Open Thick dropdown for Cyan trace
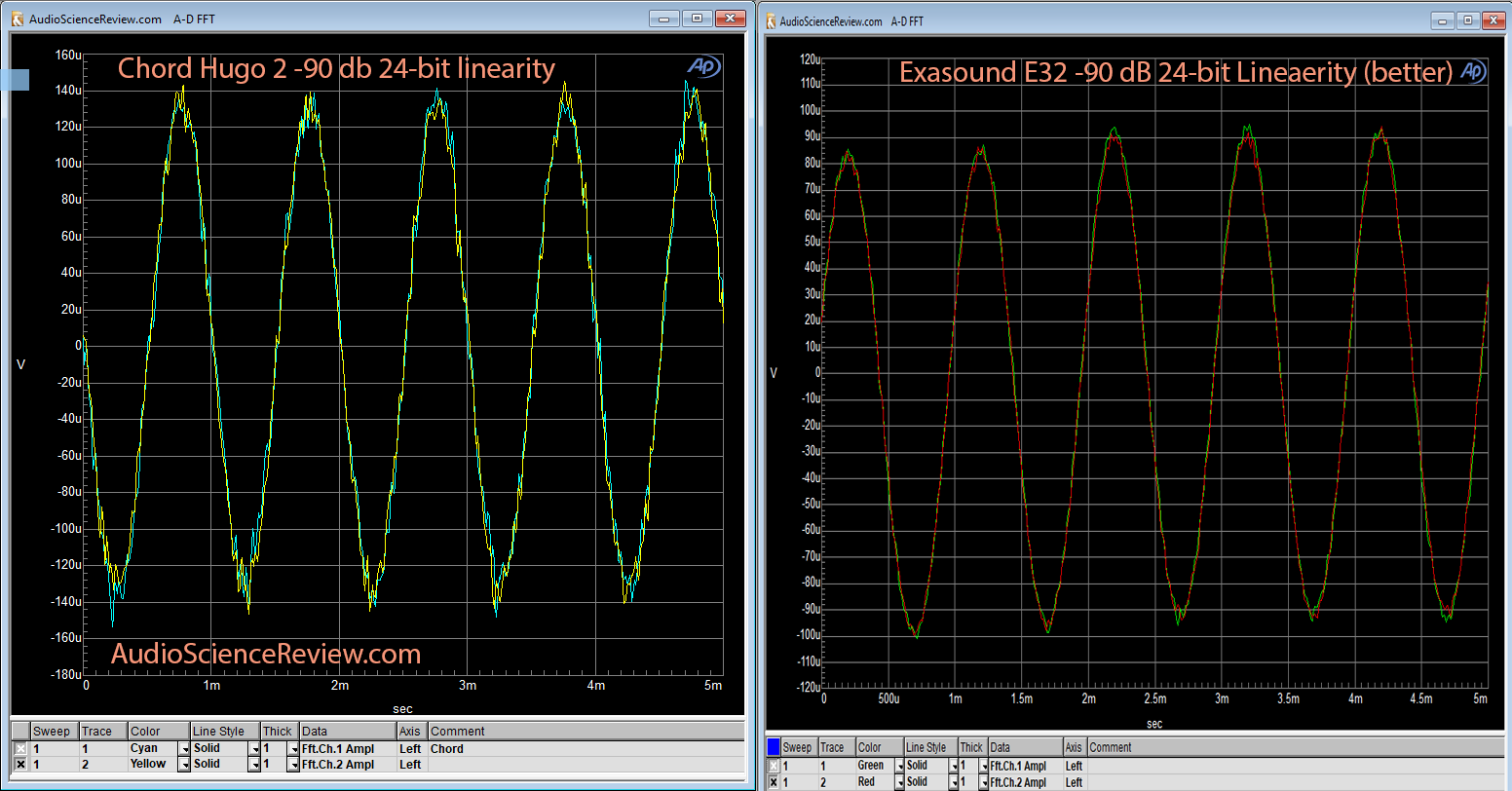This screenshot has width=1512, height=791. [x=292, y=749]
